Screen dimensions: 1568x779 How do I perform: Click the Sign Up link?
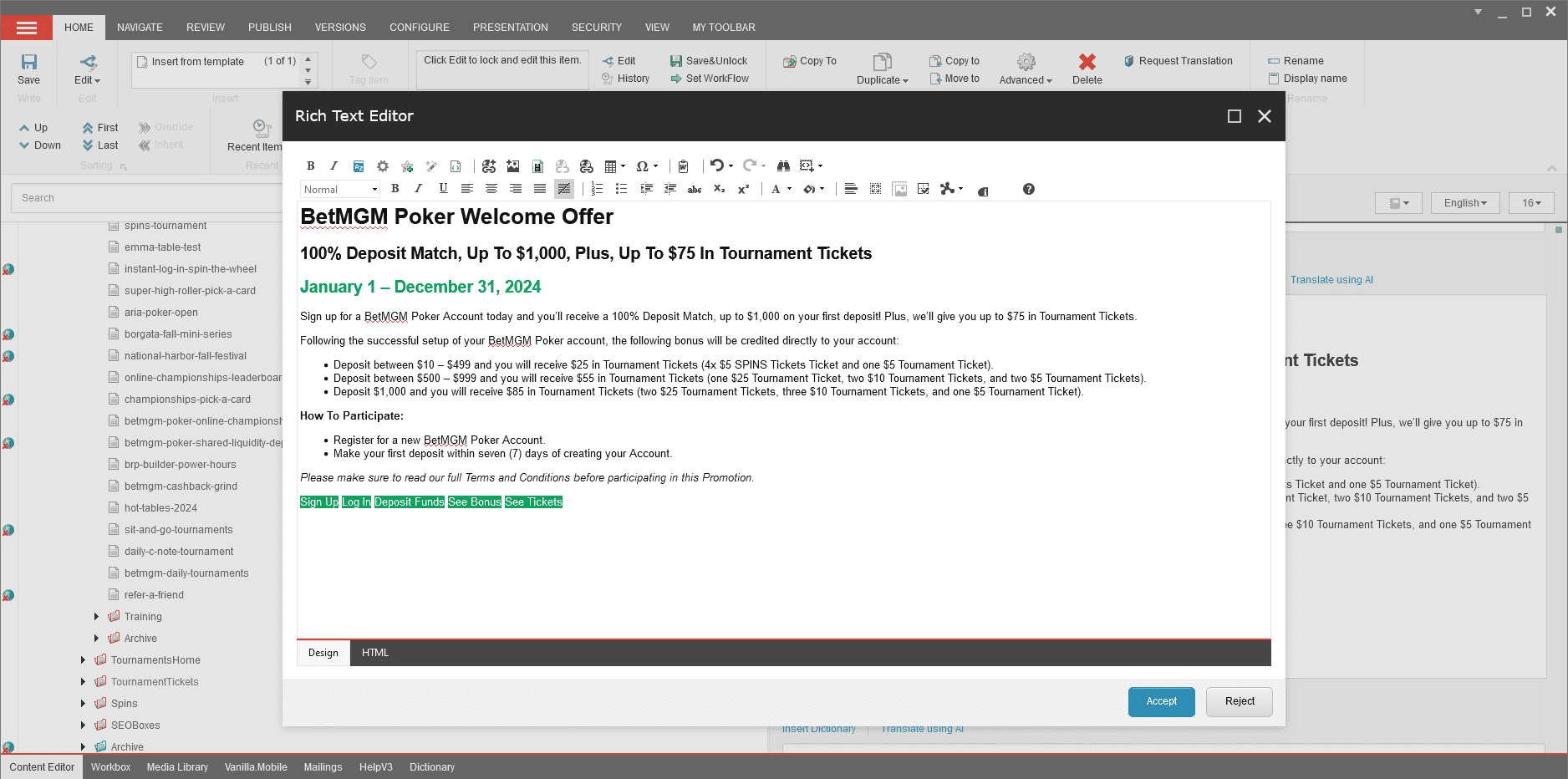pos(319,502)
